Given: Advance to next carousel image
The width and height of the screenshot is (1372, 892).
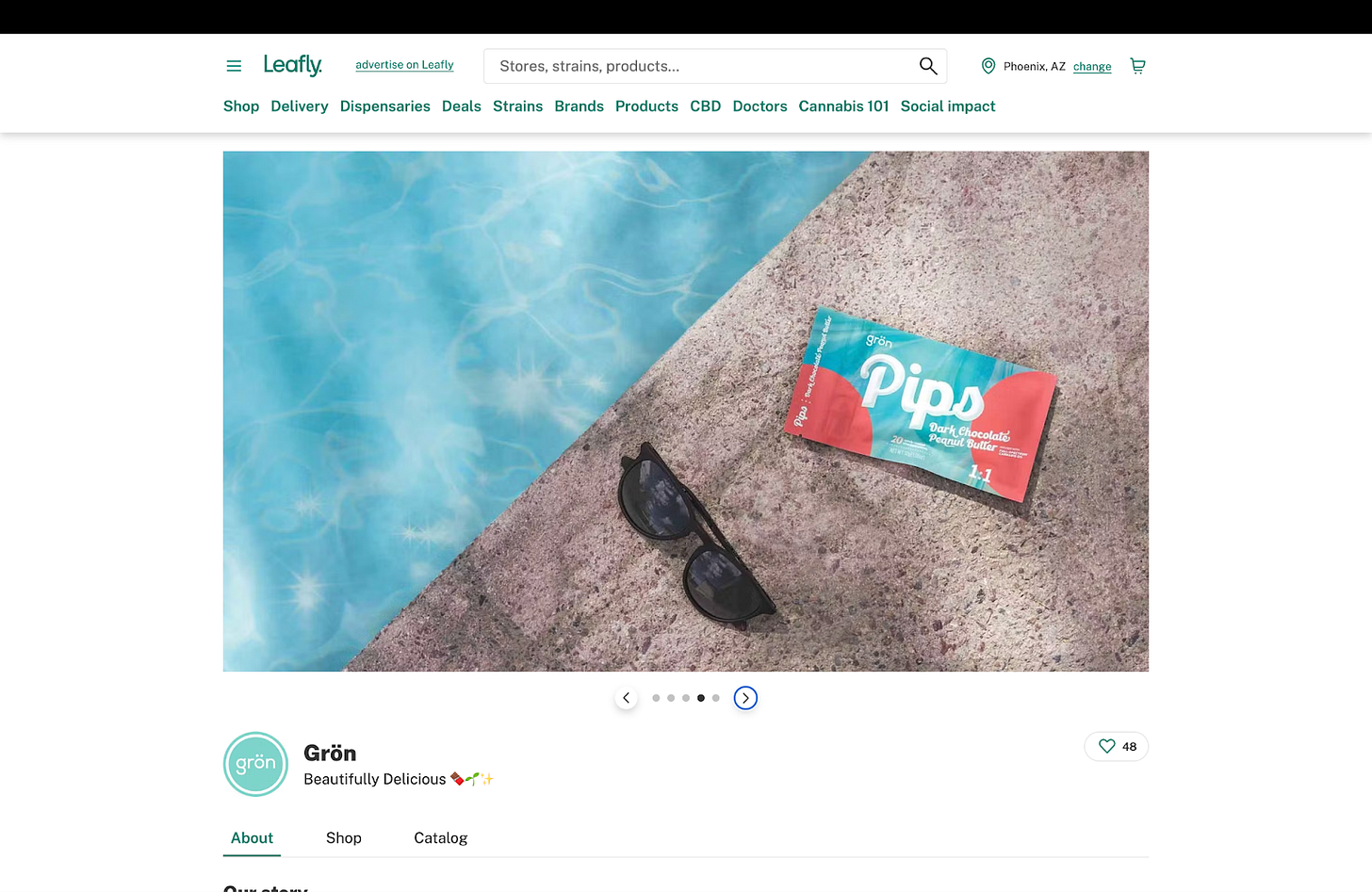Looking at the screenshot, I should tap(745, 698).
